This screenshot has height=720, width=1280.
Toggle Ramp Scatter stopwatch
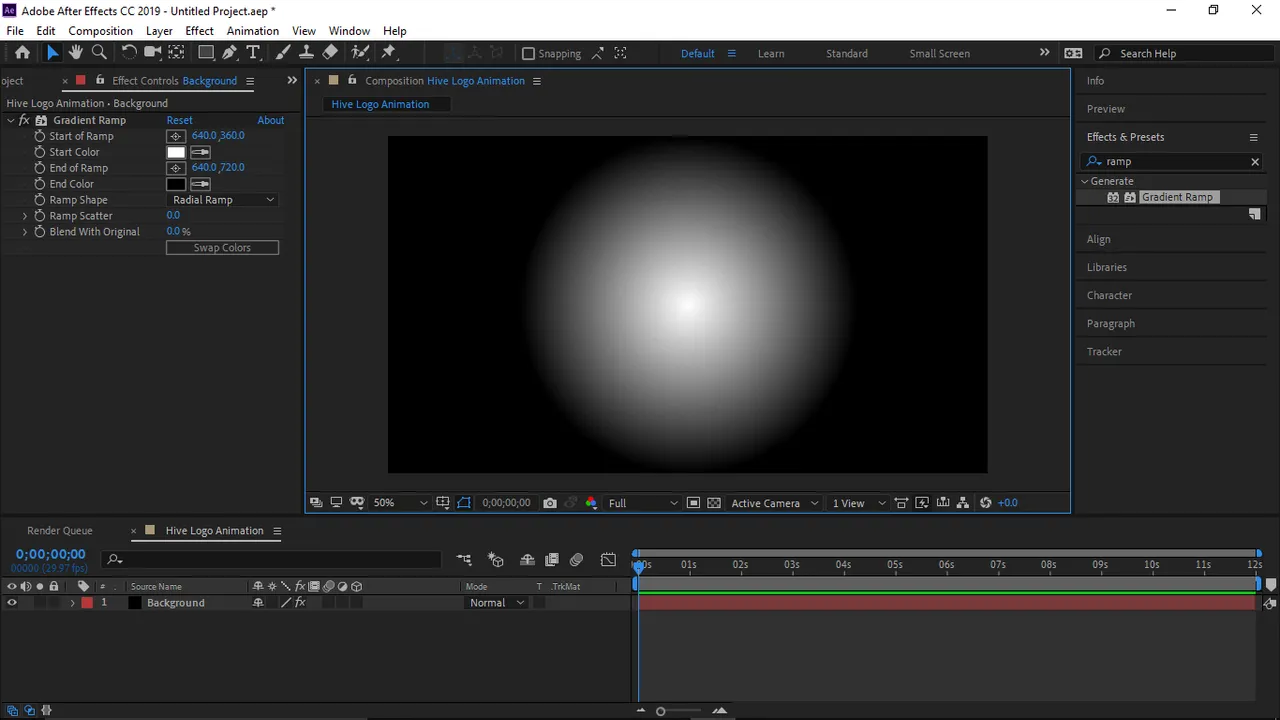point(40,216)
